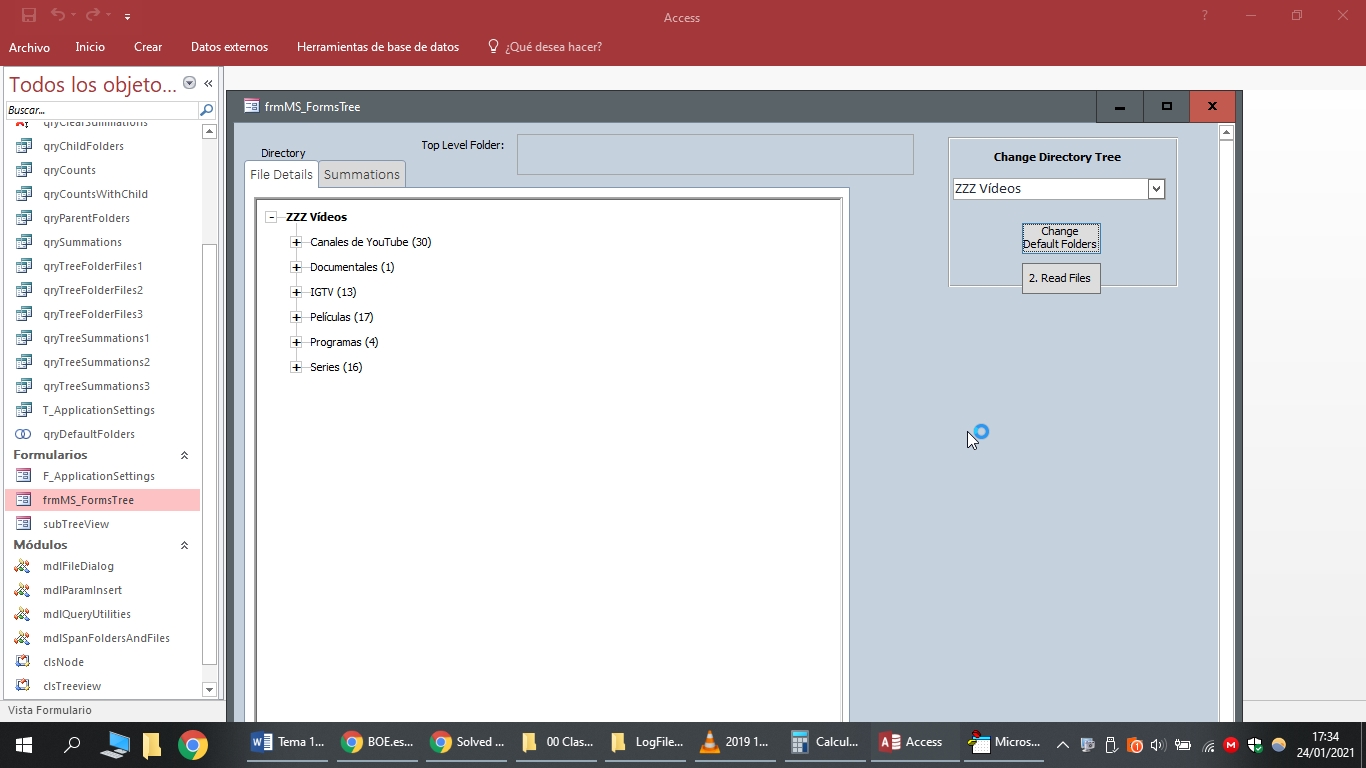Collapse the ZZZ Vídeos root node

(x=271, y=217)
